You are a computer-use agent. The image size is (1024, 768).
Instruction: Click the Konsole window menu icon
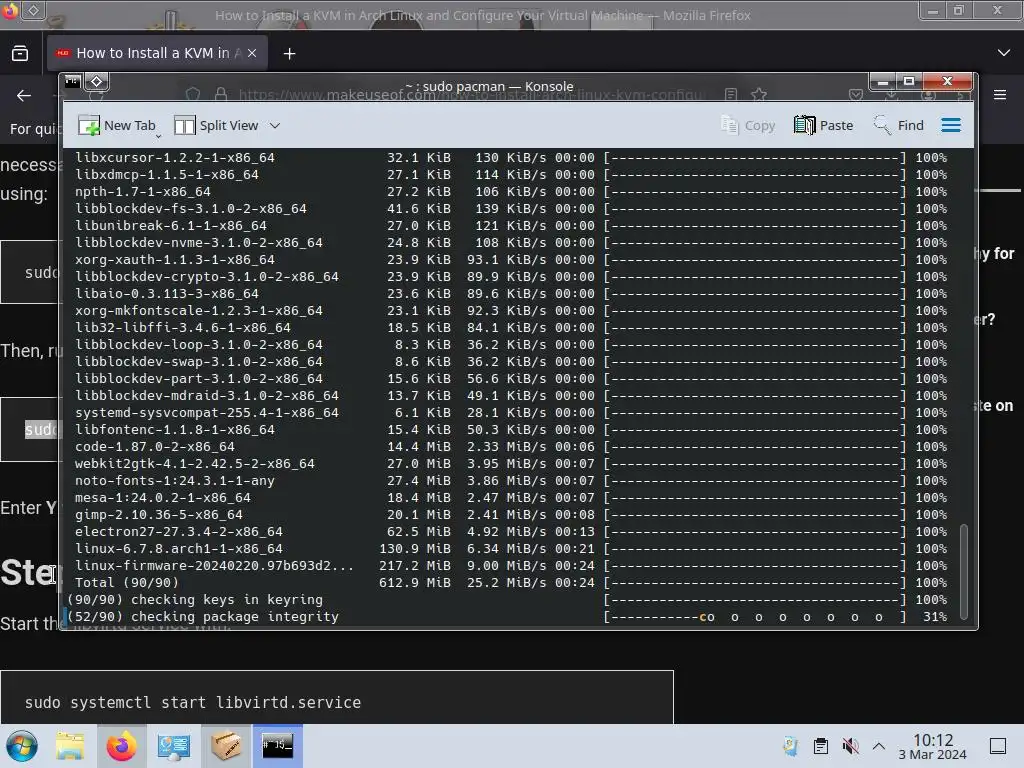(72, 81)
